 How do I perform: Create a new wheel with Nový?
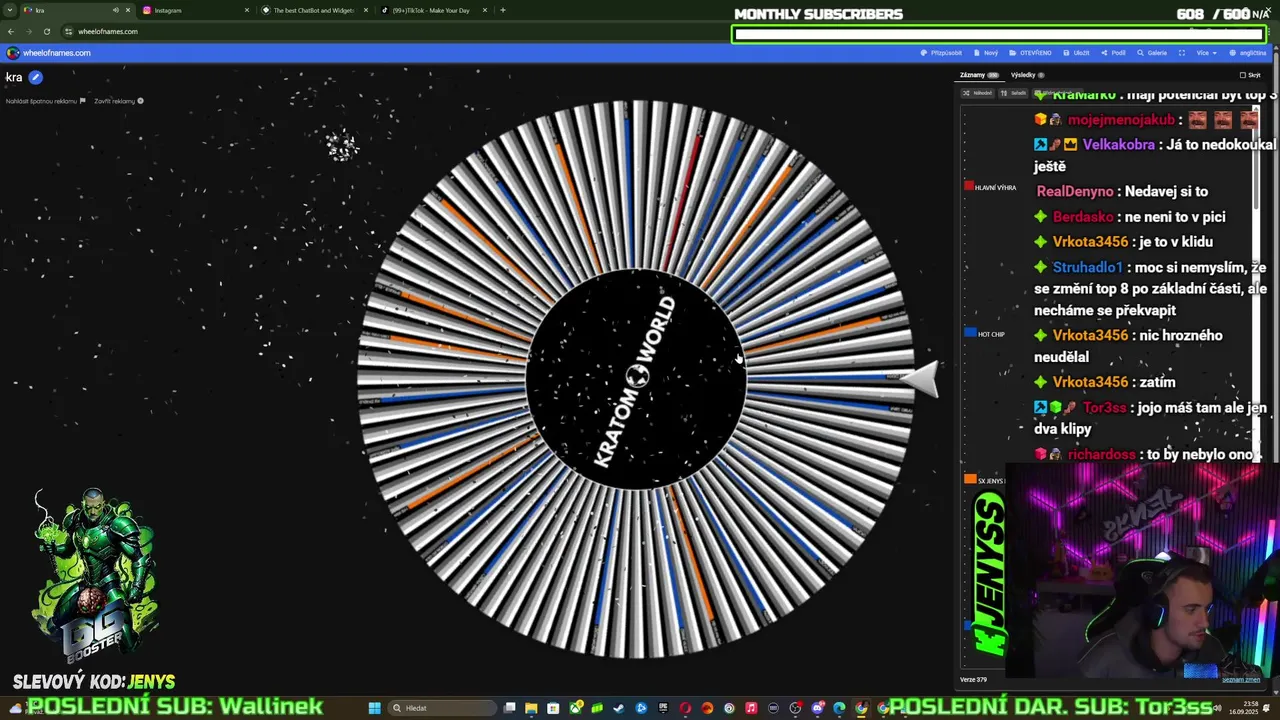[x=986, y=53]
